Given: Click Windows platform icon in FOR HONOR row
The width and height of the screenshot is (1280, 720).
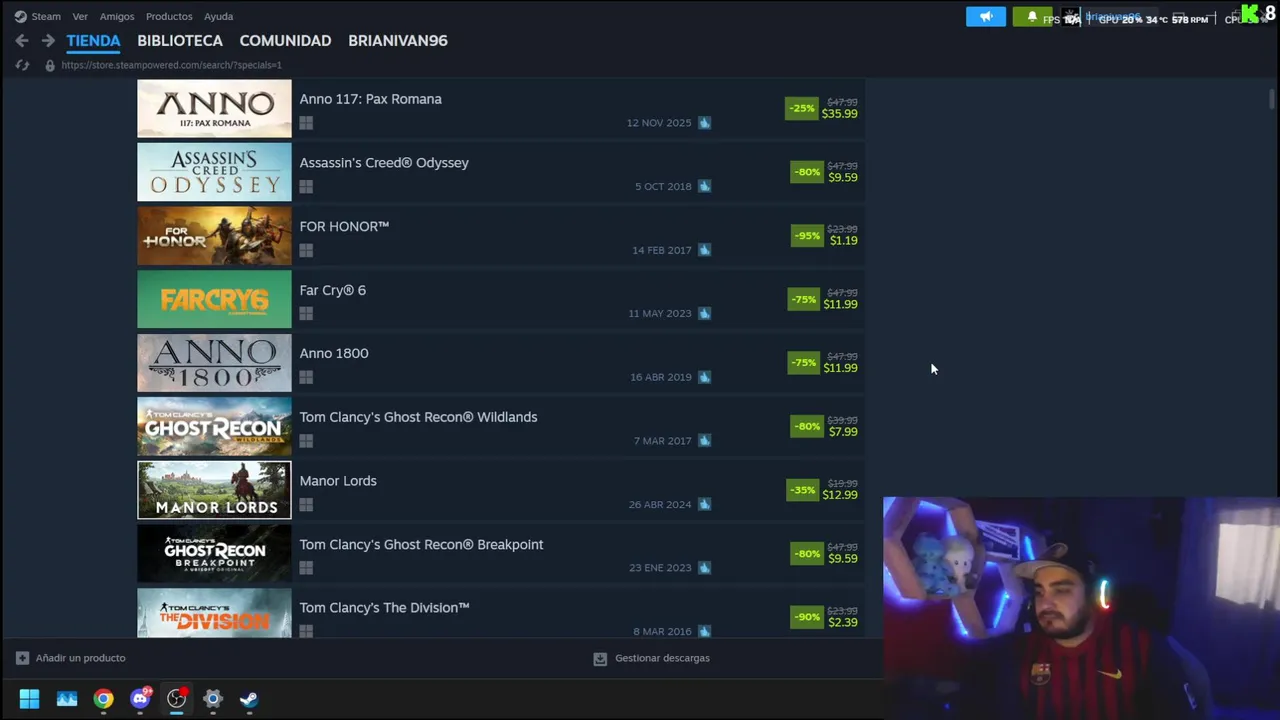Looking at the screenshot, I should click(x=306, y=250).
